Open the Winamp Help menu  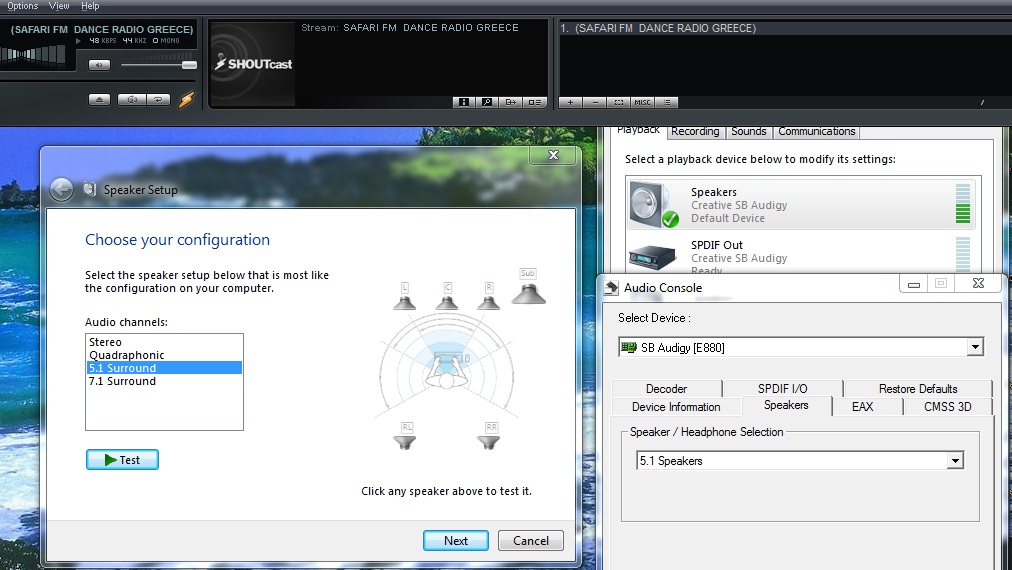90,6
